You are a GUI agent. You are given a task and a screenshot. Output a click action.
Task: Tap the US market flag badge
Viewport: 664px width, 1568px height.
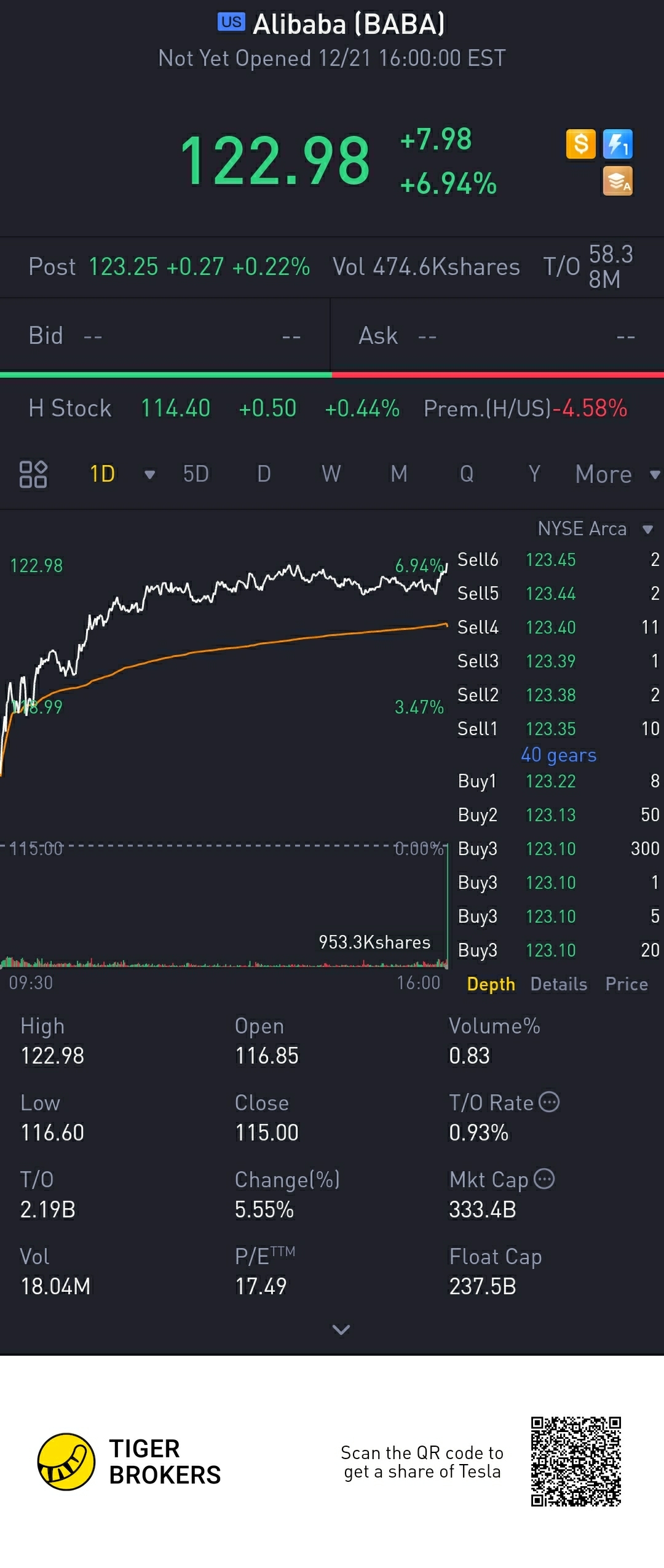coord(231,22)
